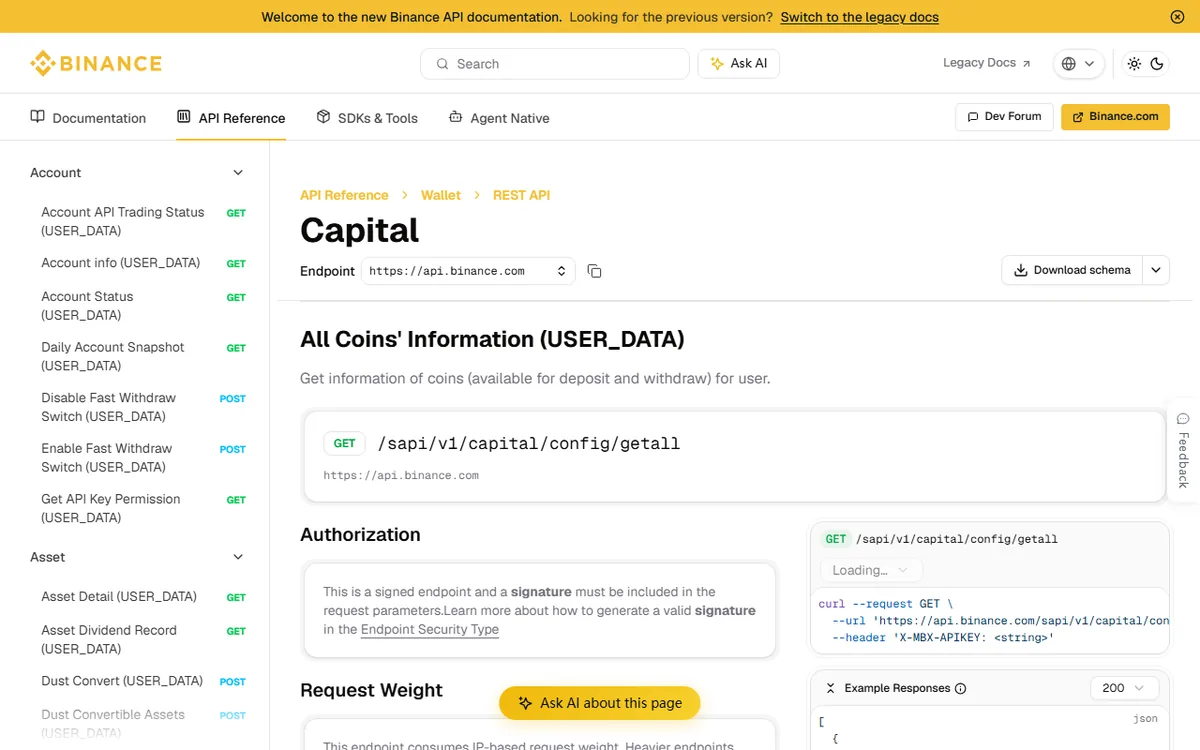Click Example Responses info icon
This screenshot has height=750, width=1200.
(961, 688)
